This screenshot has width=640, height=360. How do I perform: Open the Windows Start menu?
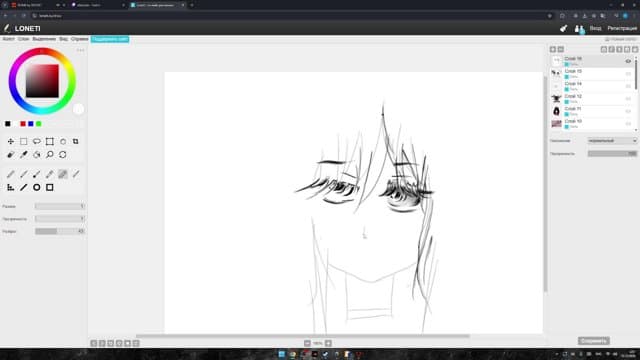282,354
